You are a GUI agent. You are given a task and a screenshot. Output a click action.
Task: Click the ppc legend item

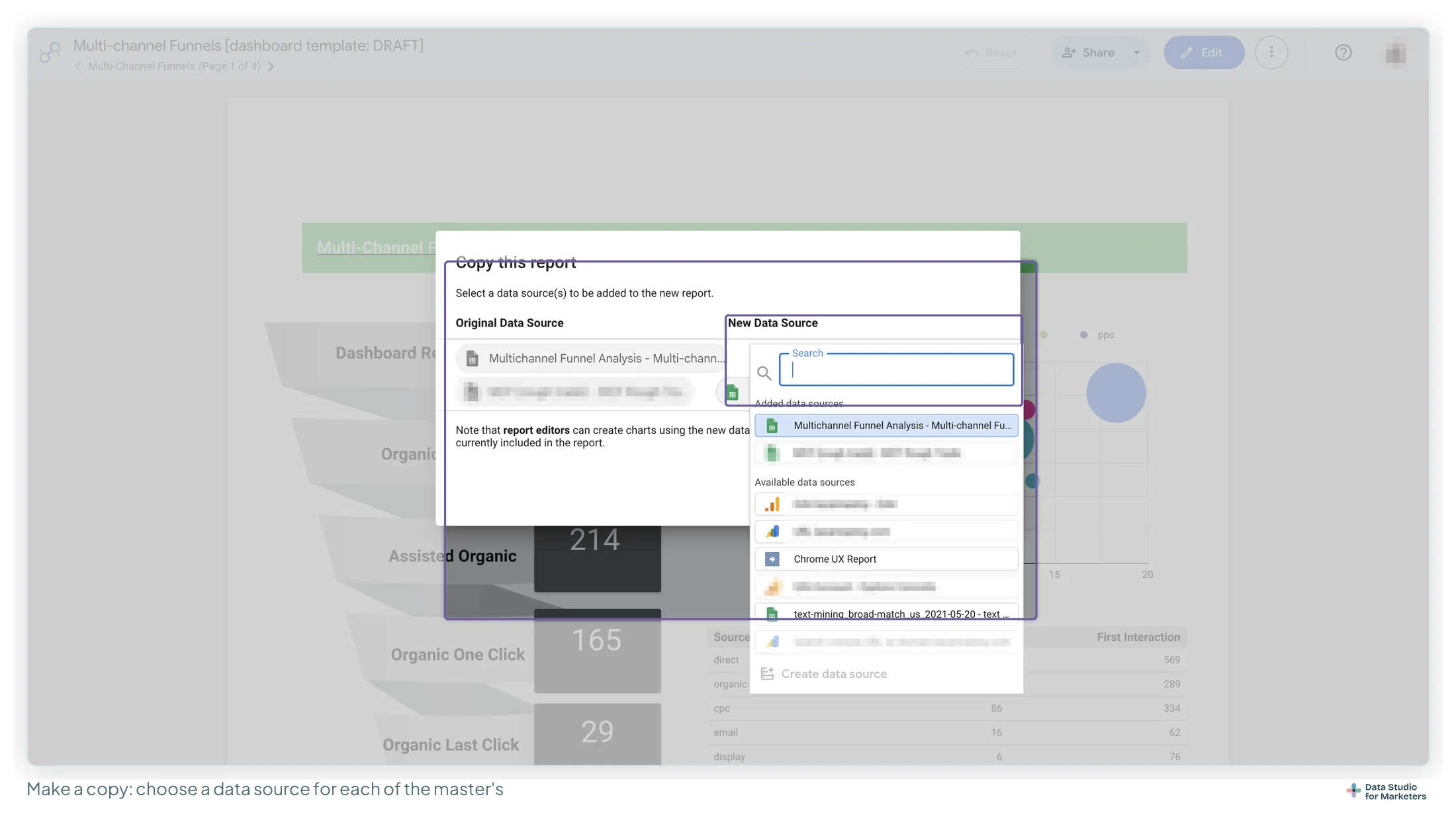pos(1097,335)
